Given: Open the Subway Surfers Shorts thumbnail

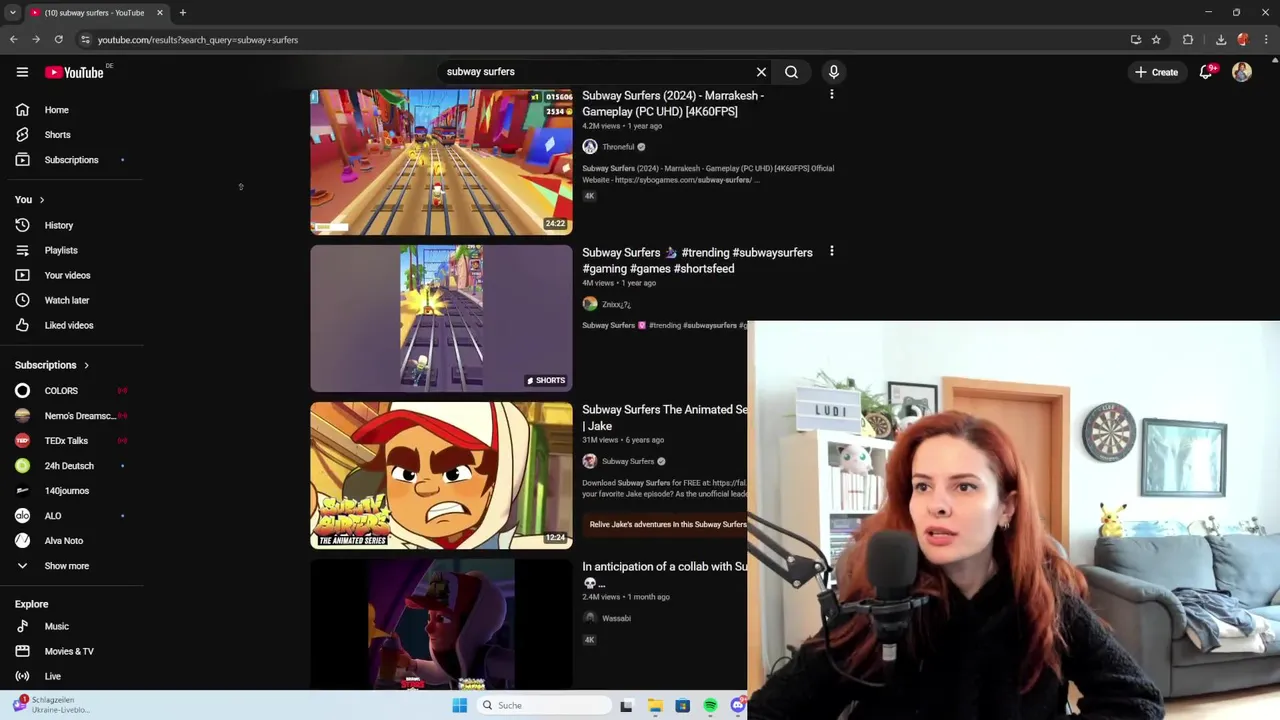Looking at the screenshot, I should (441, 319).
